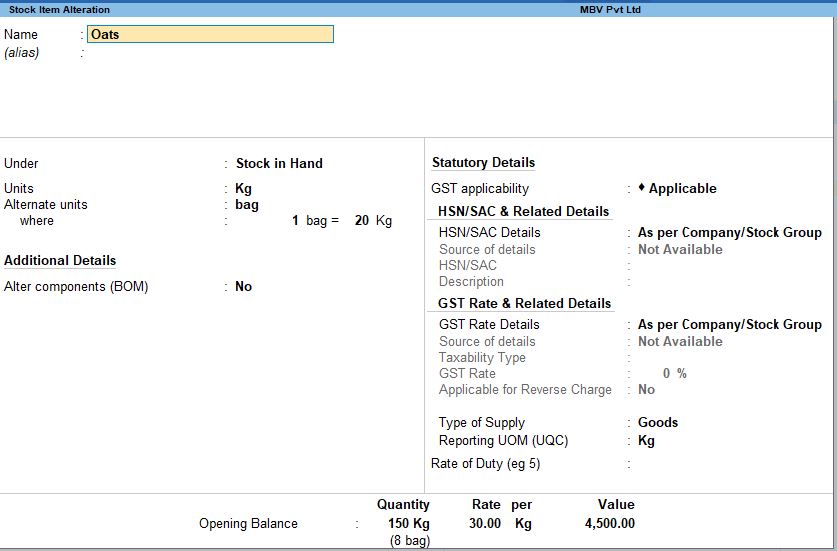Click the MBV Pvt Ltd company name
The width and height of the screenshot is (837, 551).
[610, 10]
